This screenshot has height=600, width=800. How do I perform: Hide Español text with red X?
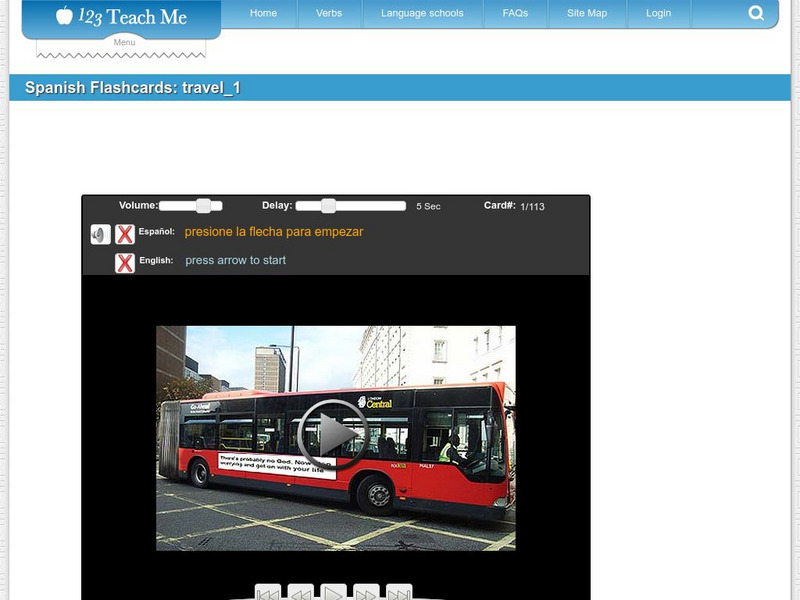pos(125,235)
